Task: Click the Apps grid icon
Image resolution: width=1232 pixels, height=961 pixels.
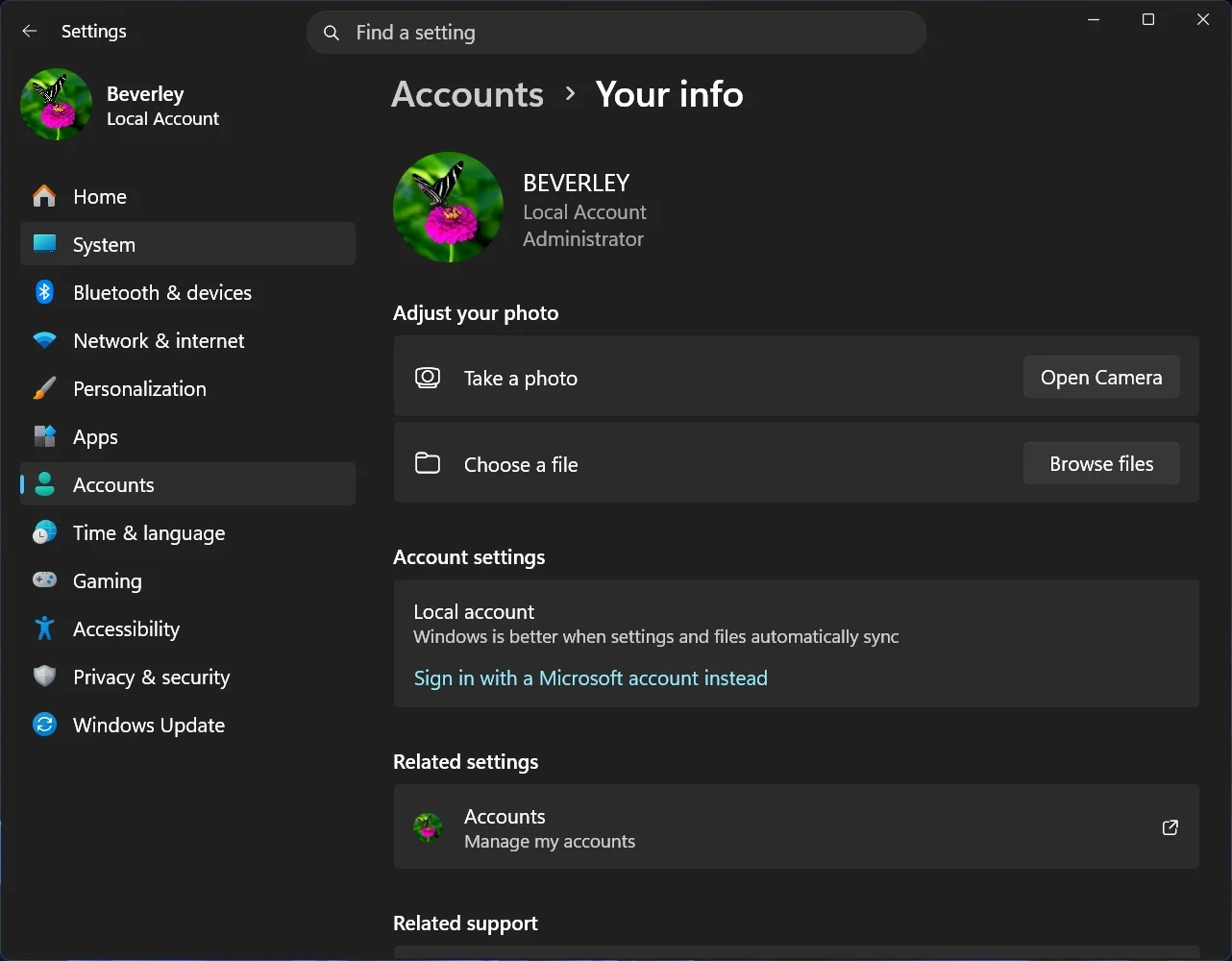Action: click(x=44, y=436)
